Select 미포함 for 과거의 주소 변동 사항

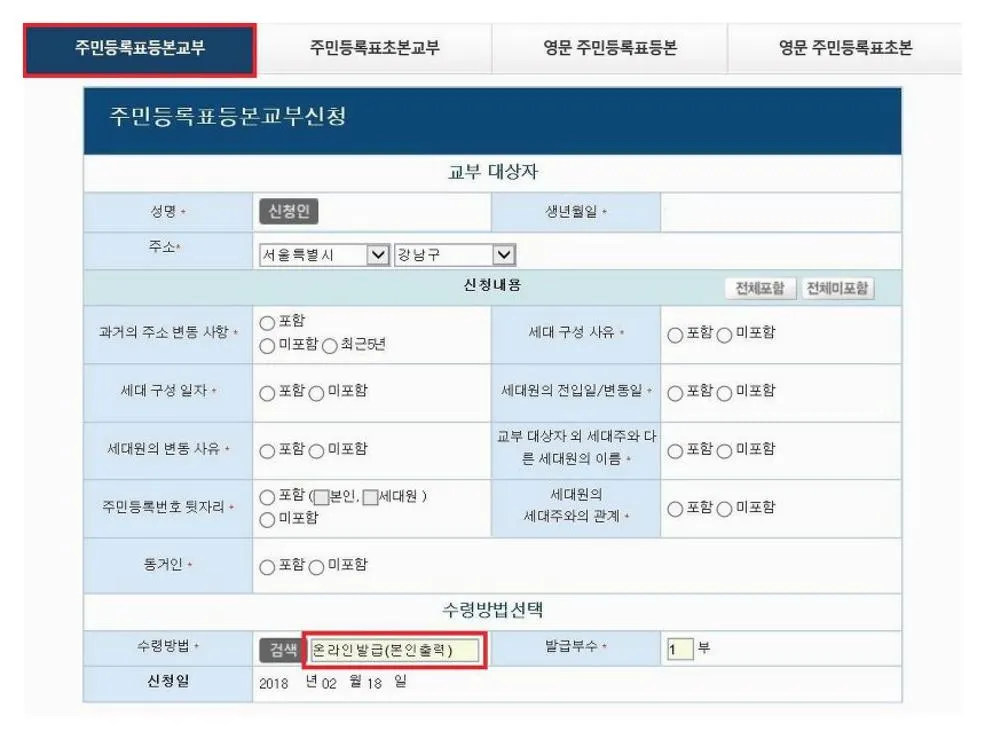[267, 346]
